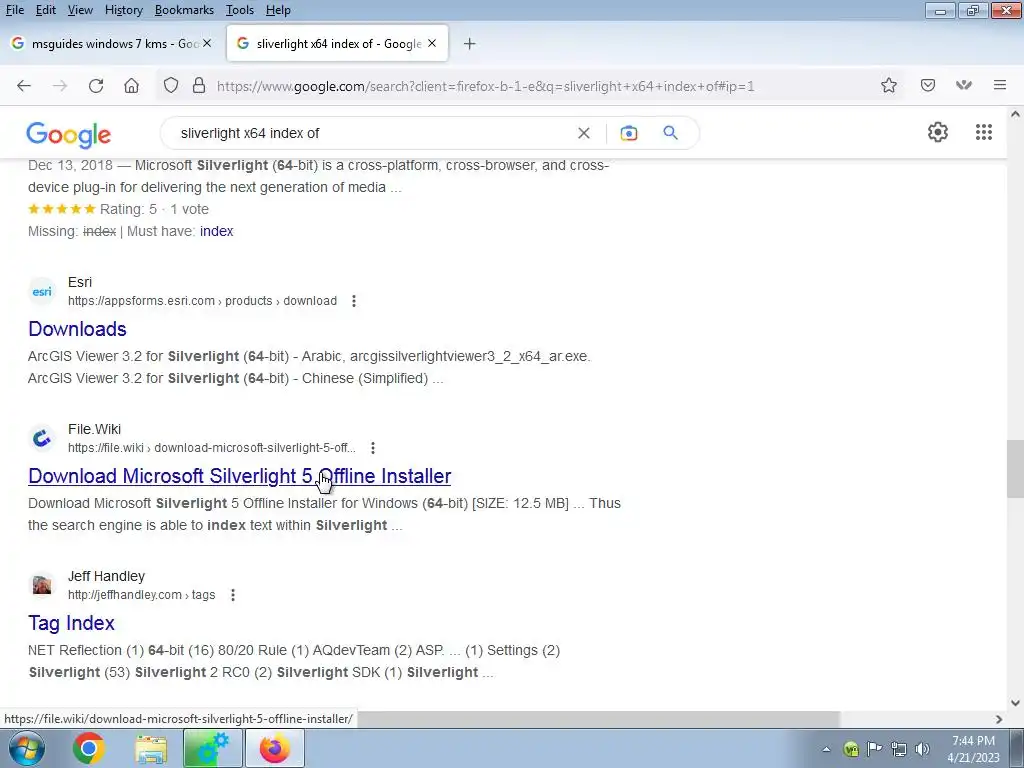Search by image with the camera icon
Image resolution: width=1024 pixels, height=768 pixels.
(x=629, y=133)
